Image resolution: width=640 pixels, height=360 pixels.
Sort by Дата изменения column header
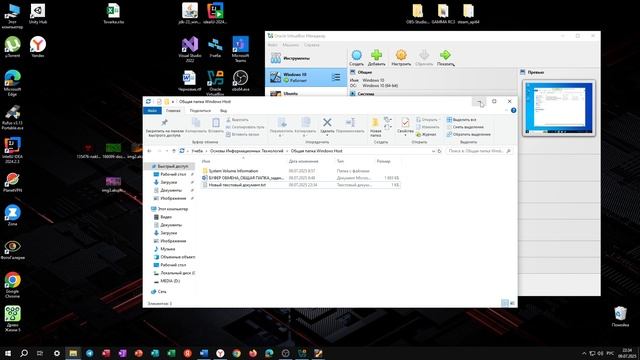coord(303,161)
